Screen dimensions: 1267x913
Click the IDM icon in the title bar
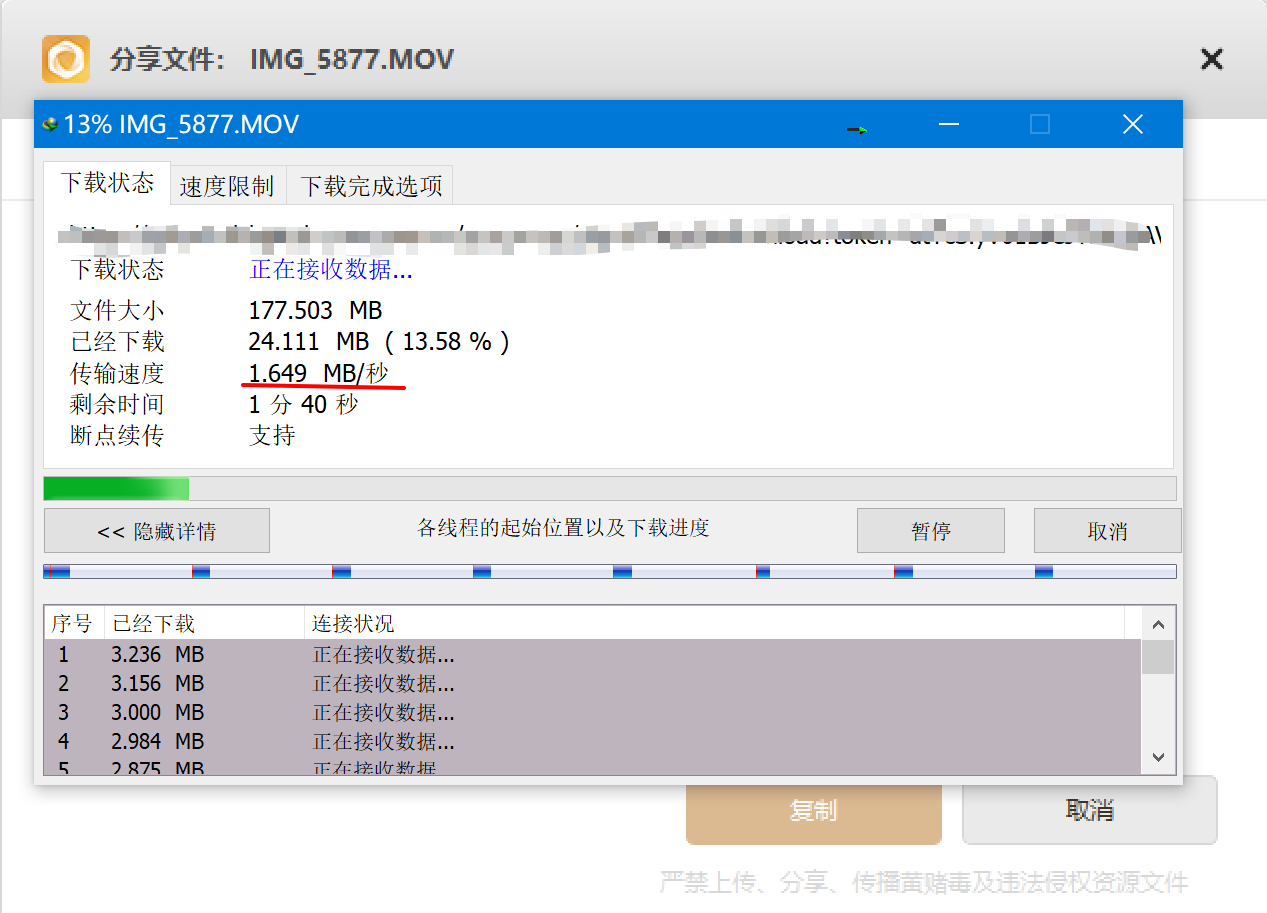tap(50, 125)
